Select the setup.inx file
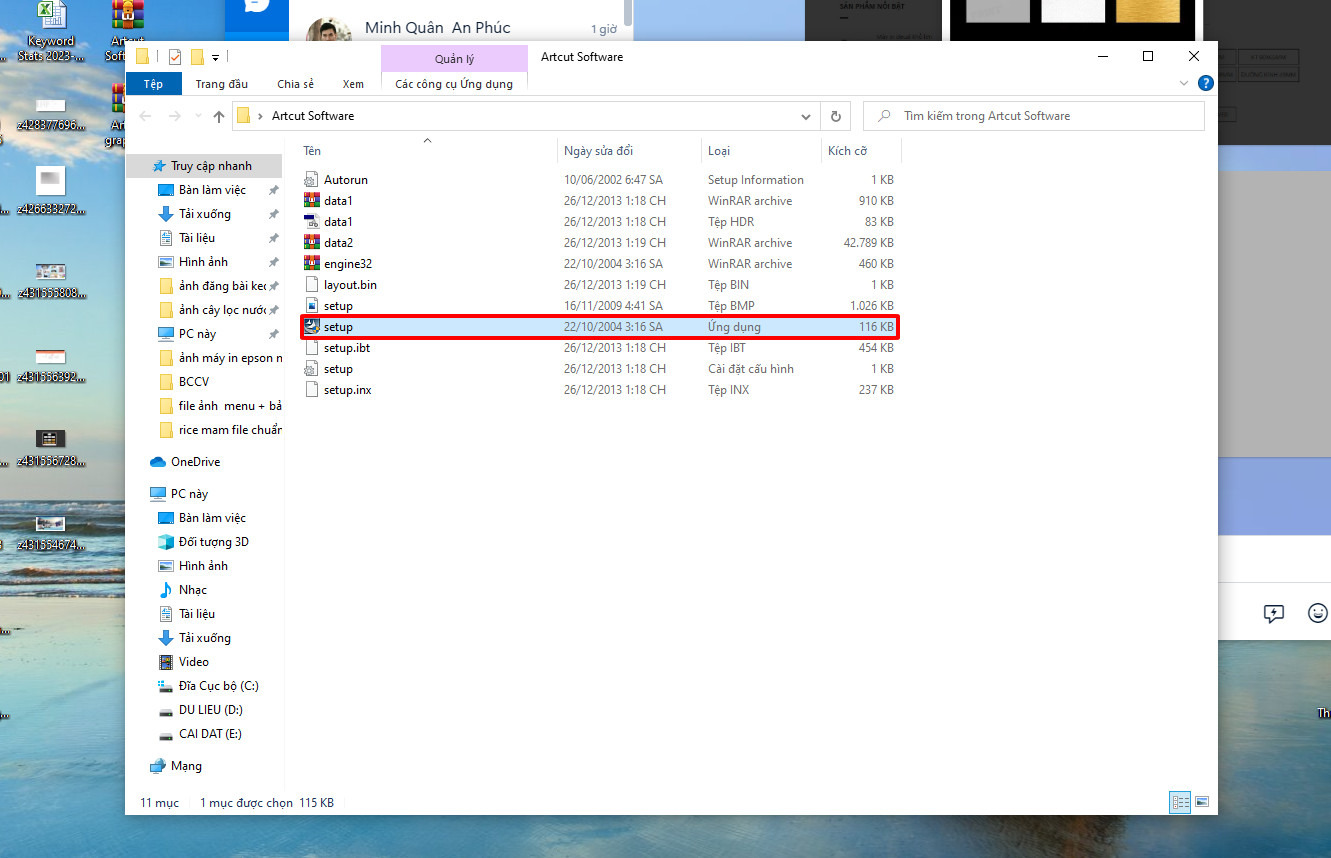Image resolution: width=1331 pixels, height=858 pixels. point(600,390)
